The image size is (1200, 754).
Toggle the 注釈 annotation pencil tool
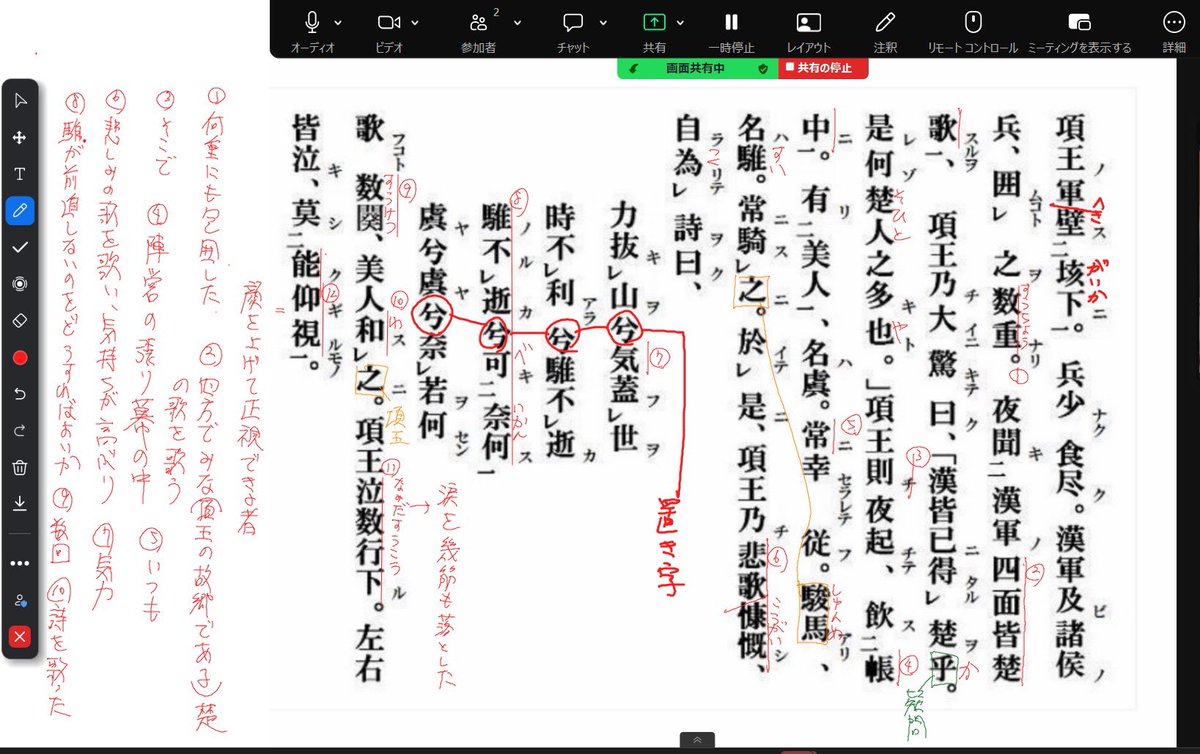pos(884,22)
